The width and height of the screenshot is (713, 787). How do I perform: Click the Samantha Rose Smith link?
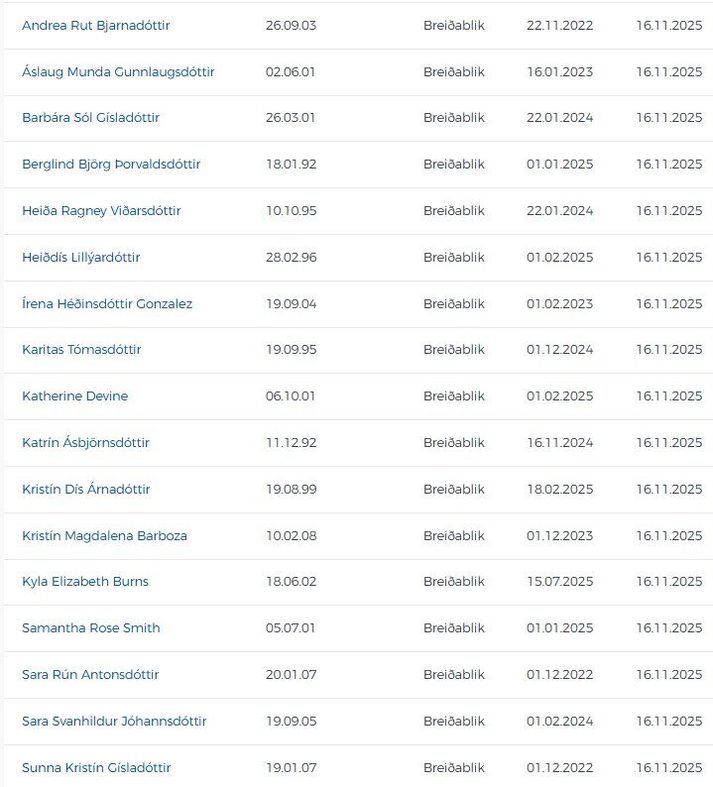pyautogui.click(x=91, y=628)
